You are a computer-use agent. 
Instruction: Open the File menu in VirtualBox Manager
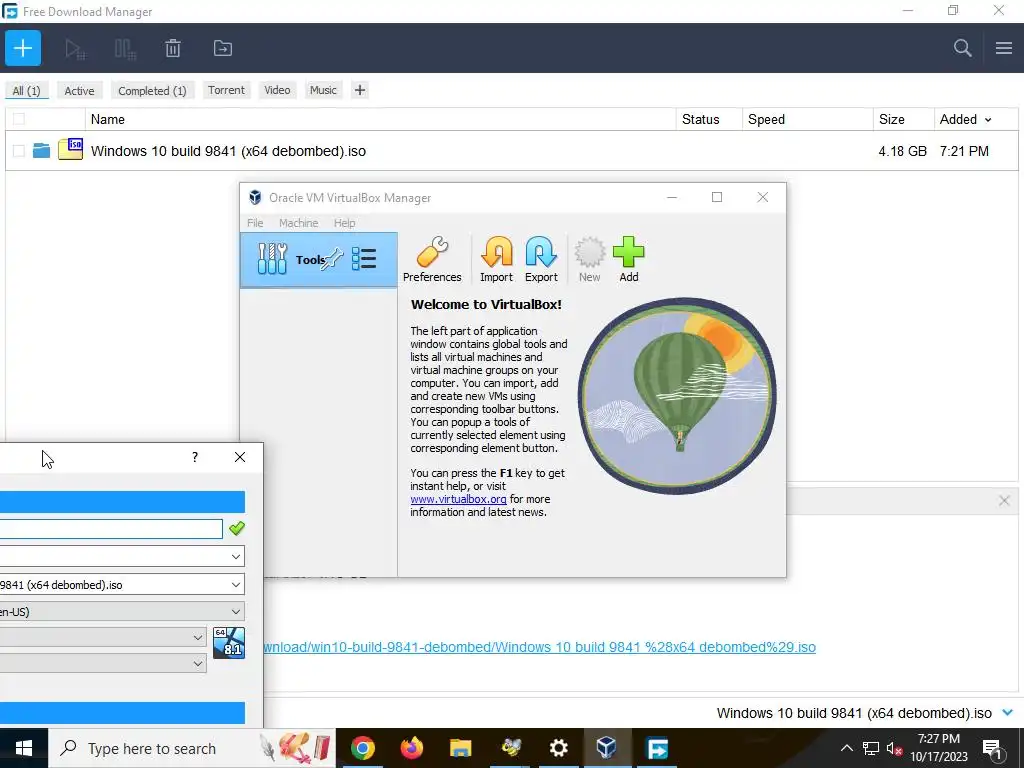point(255,223)
